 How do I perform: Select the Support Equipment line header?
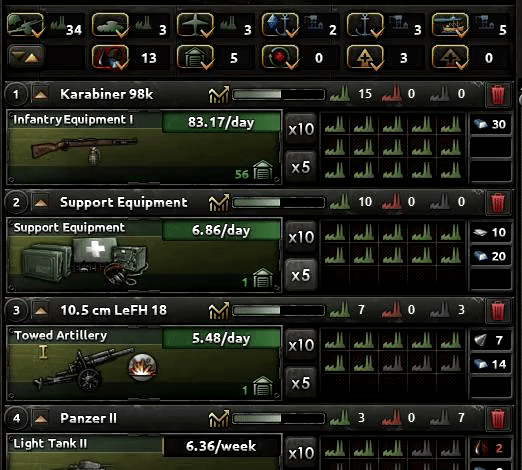pyautogui.click(x=124, y=202)
